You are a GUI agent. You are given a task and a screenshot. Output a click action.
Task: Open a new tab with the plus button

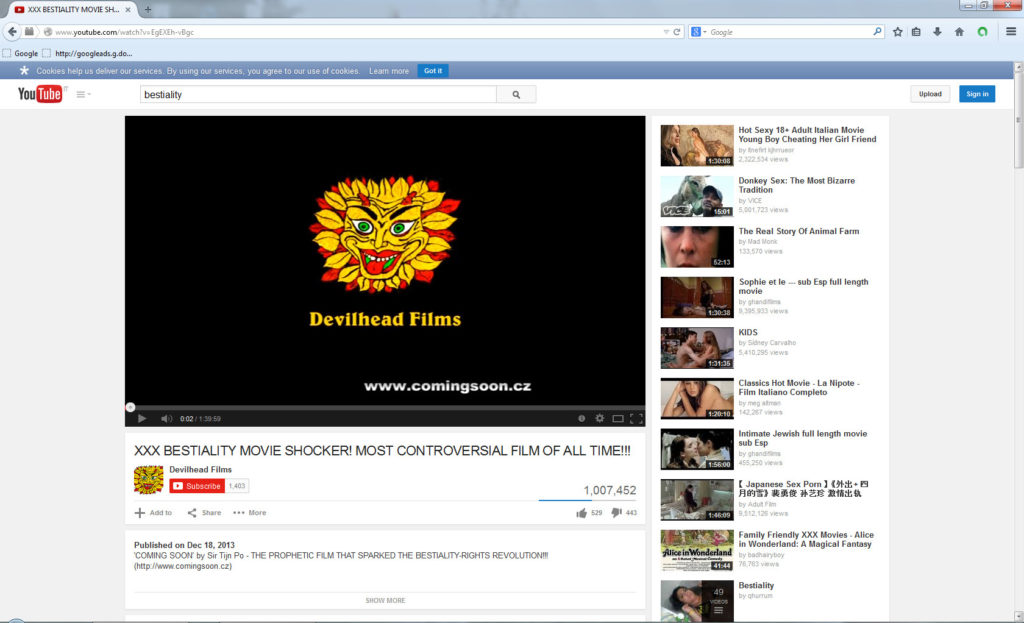[x=148, y=9]
